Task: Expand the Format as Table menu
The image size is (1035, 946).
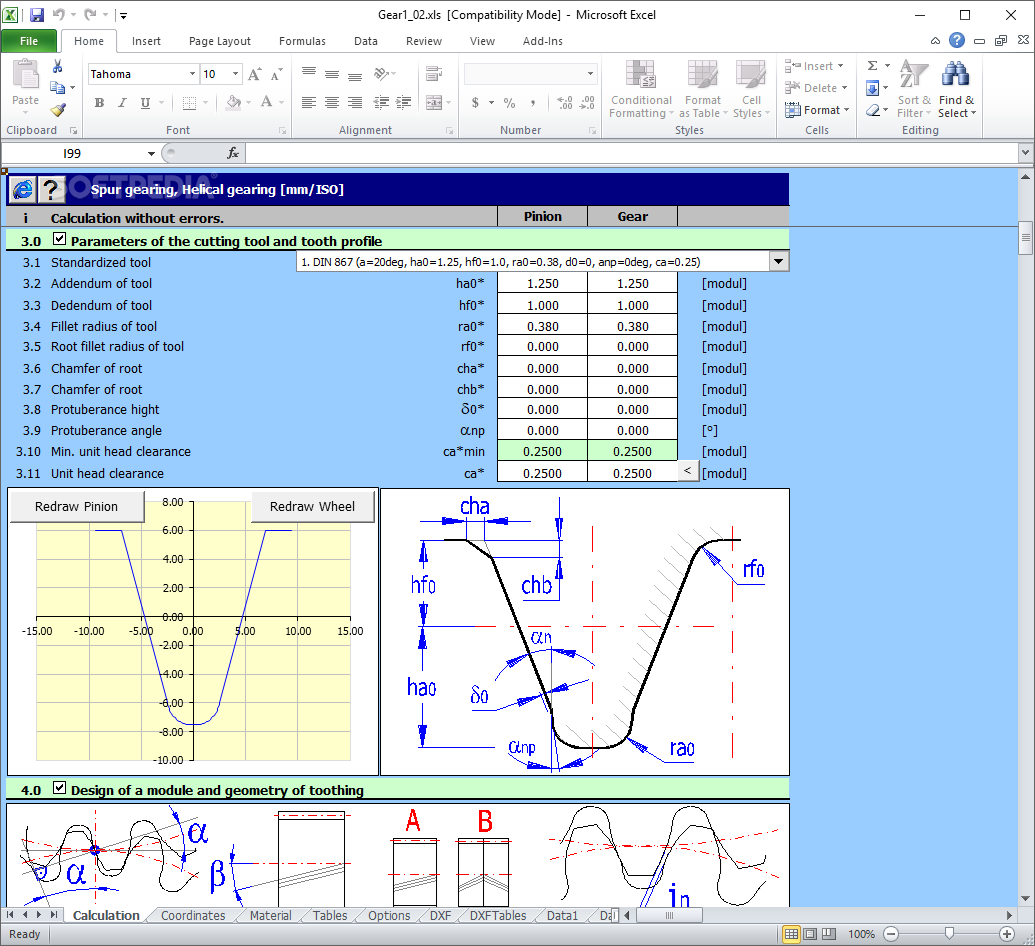Action: tap(702, 89)
